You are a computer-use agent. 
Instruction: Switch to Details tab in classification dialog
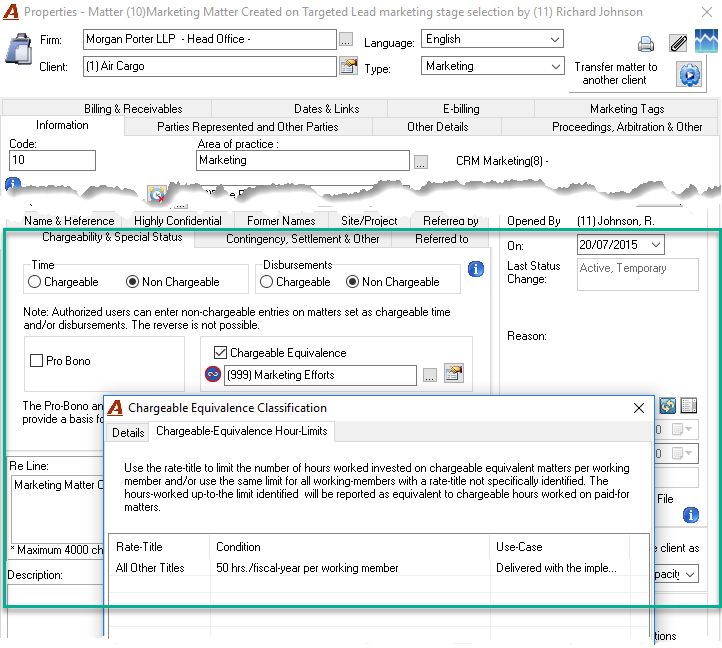click(128, 432)
